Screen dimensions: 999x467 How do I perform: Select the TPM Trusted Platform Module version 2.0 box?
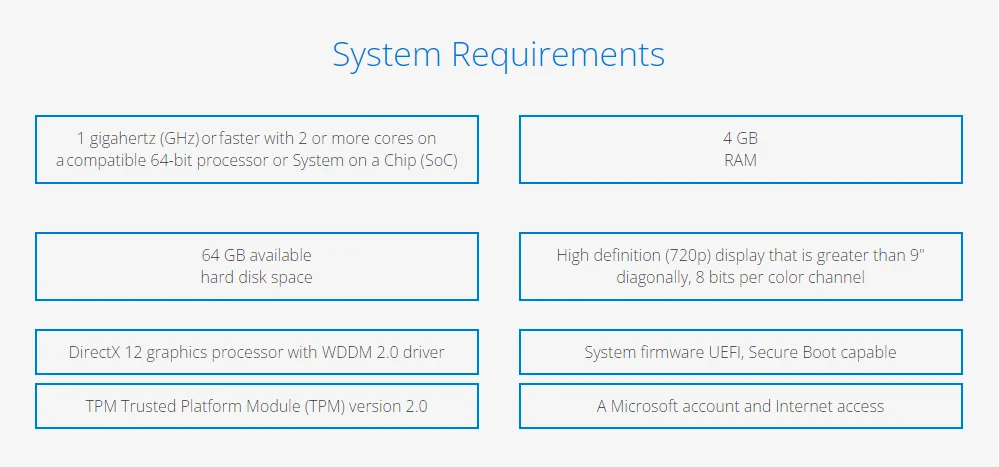[257, 406]
